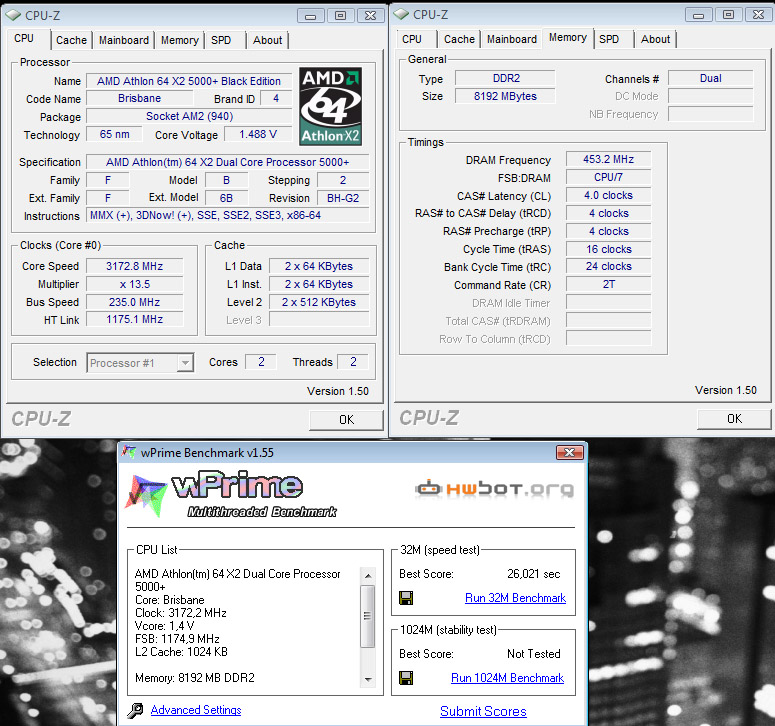Open Cache tab in left CPU-Z window
Viewport: 775px width, 726px height.
(x=71, y=41)
